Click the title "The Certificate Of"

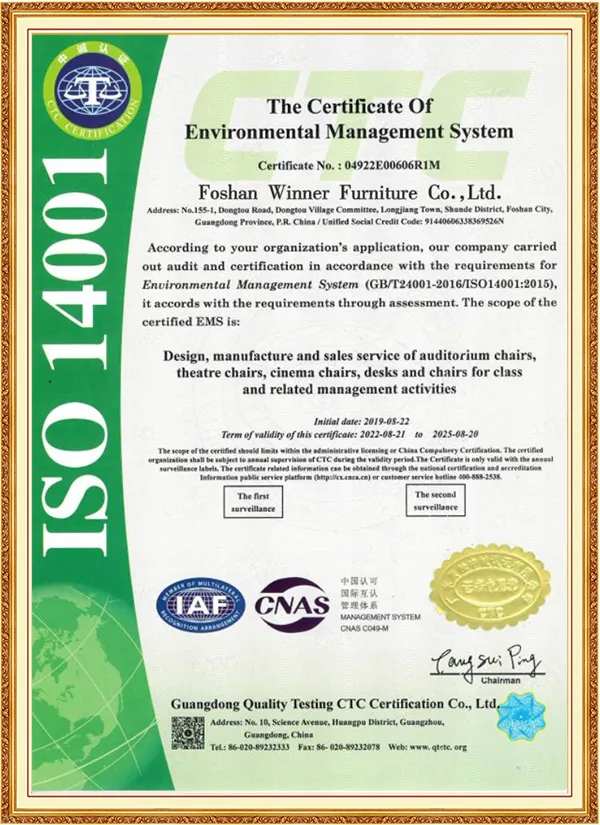pyautogui.click(x=349, y=106)
